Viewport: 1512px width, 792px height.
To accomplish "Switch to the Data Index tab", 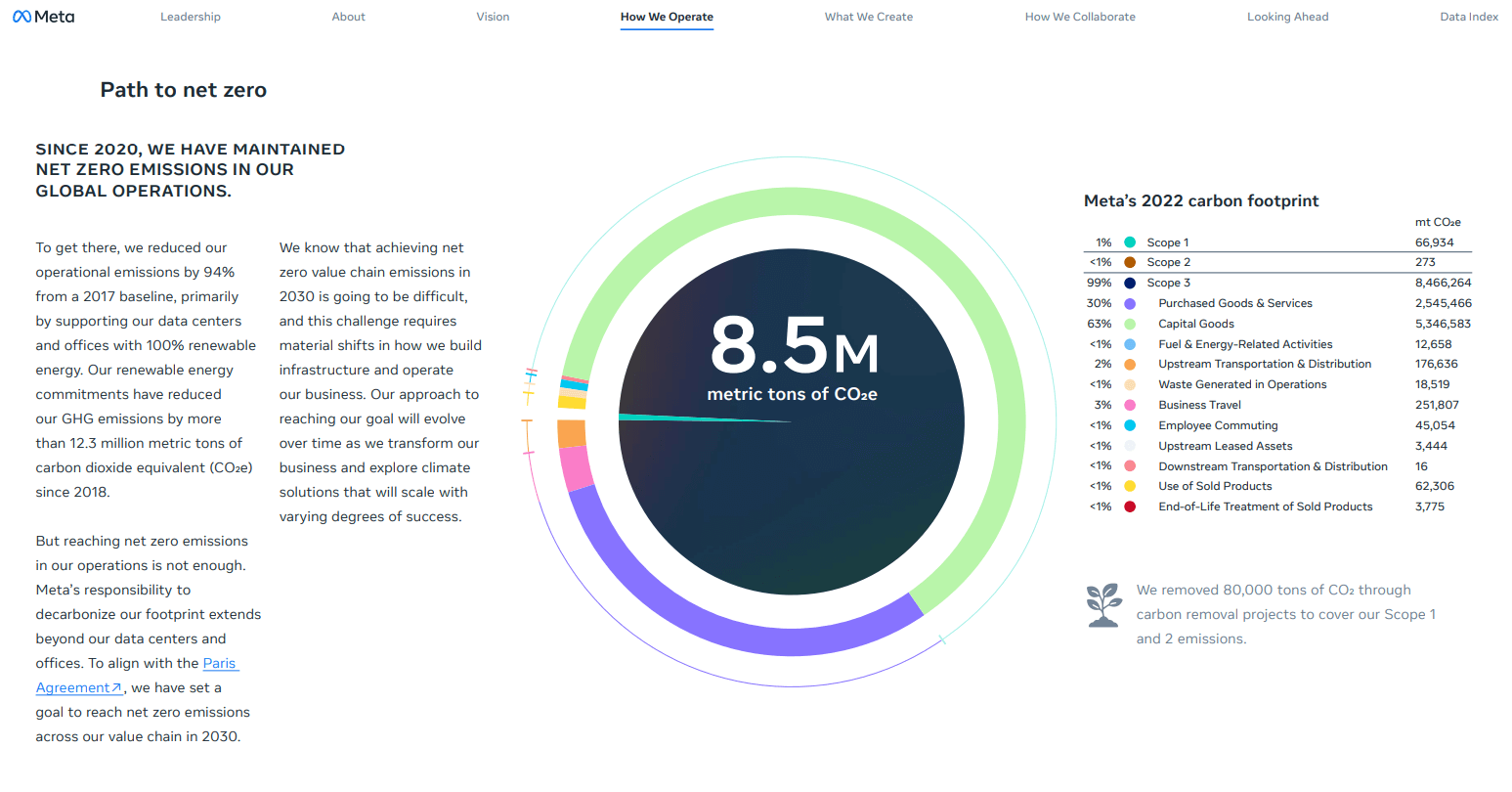I will 1468,16.
